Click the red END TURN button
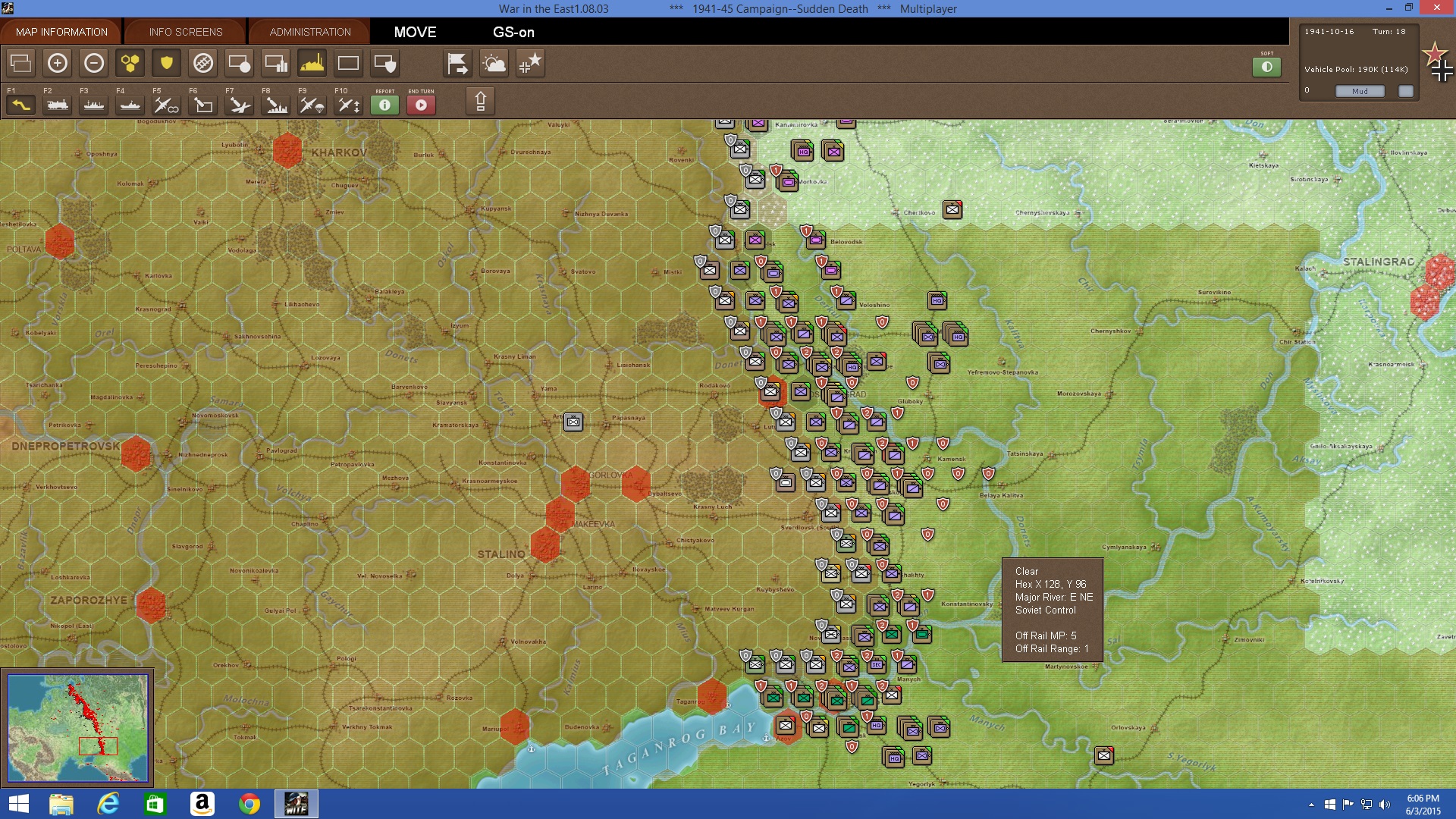This screenshot has width=1456, height=819. click(x=422, y=105)
